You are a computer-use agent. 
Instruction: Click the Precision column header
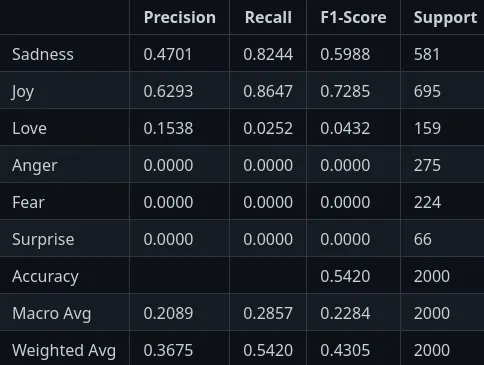(180, 17)
